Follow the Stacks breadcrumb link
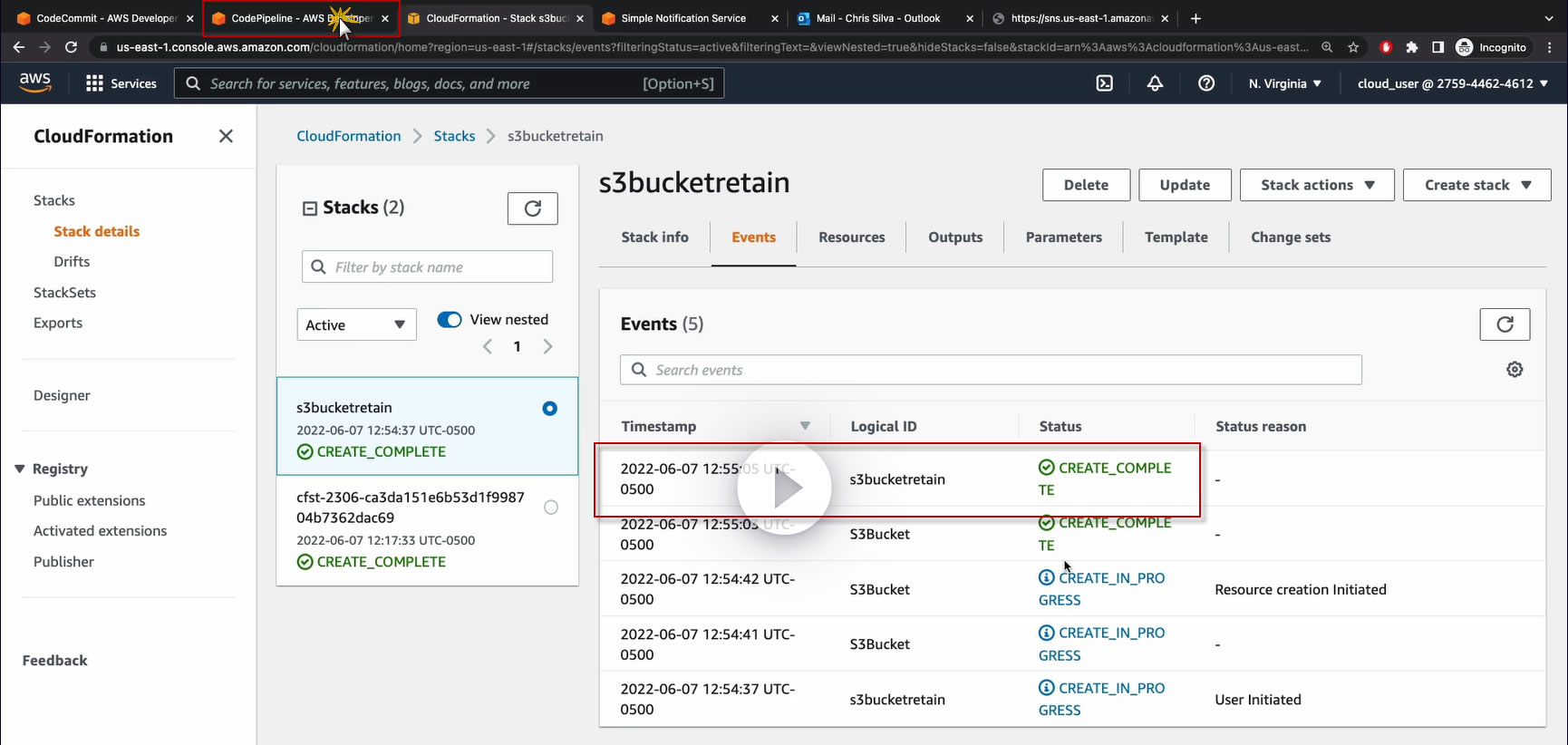 (454, 136)
